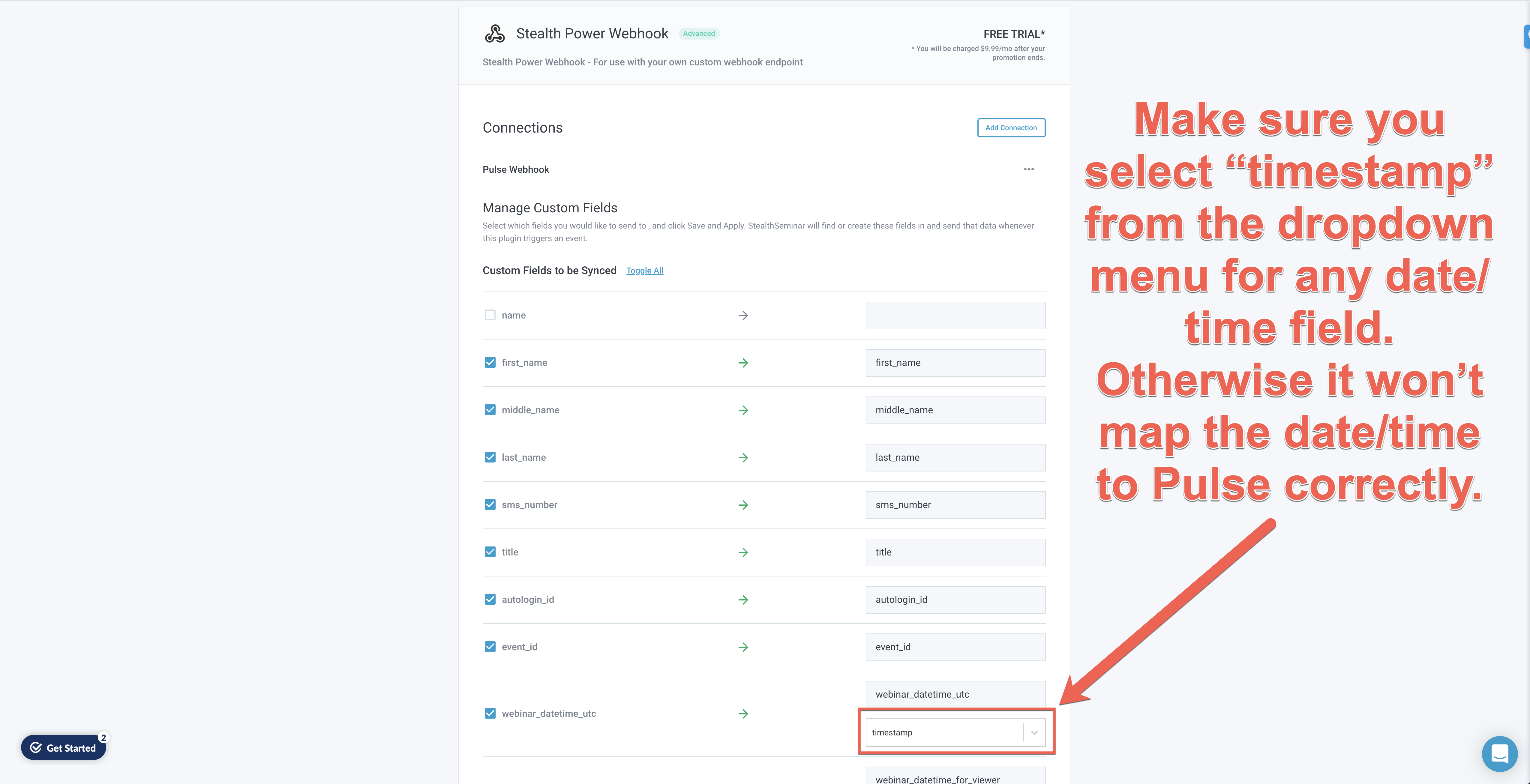Click the Advanced badge next to title
1530x784 pixels.
[x=698, y=34]
